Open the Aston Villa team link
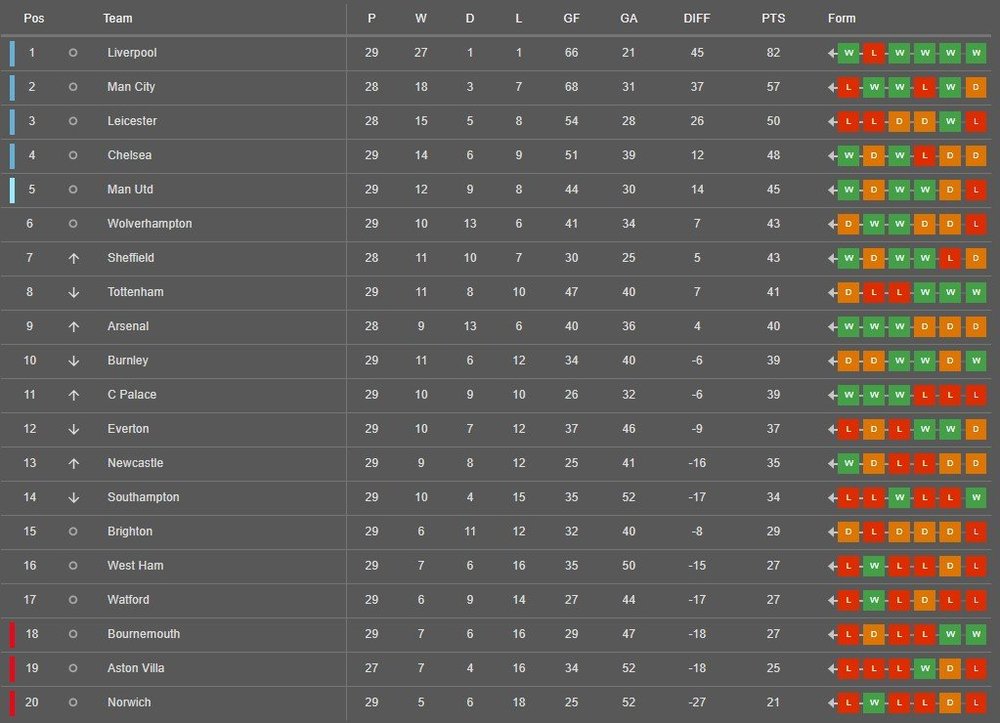This screenshot has height=723, width=1000. [x=136, y=668]
